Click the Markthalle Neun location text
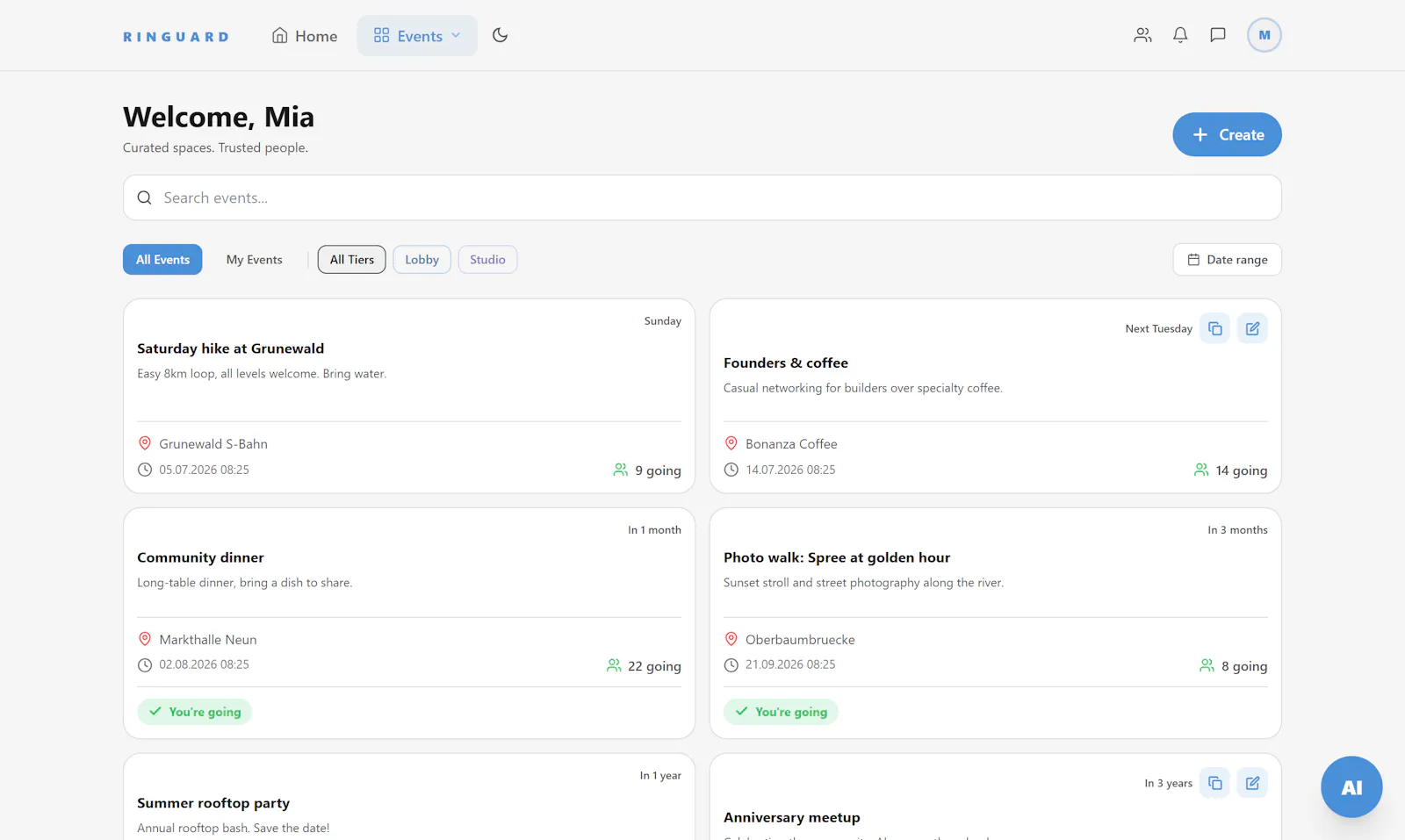Viewport: 1405px width, 840px height. [x=208, y=640]
